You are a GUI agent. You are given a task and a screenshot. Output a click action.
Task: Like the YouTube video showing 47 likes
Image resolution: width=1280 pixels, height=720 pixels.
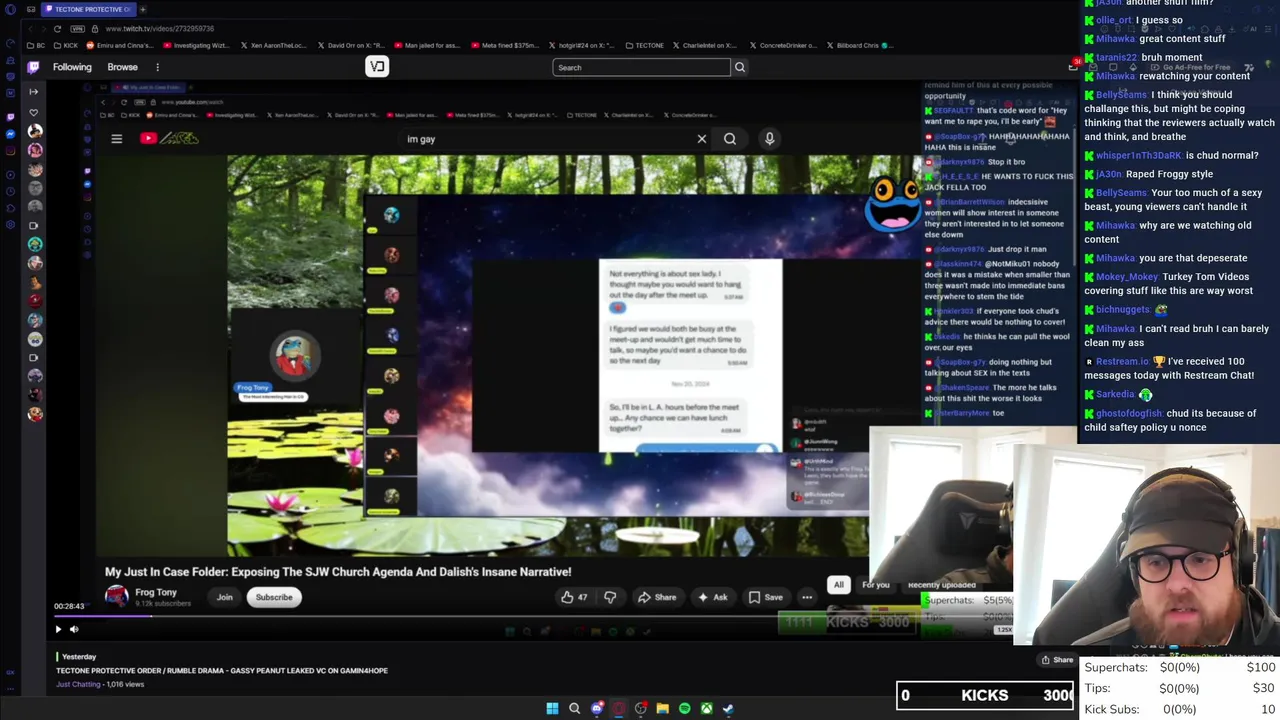click(x=574, y=597)
